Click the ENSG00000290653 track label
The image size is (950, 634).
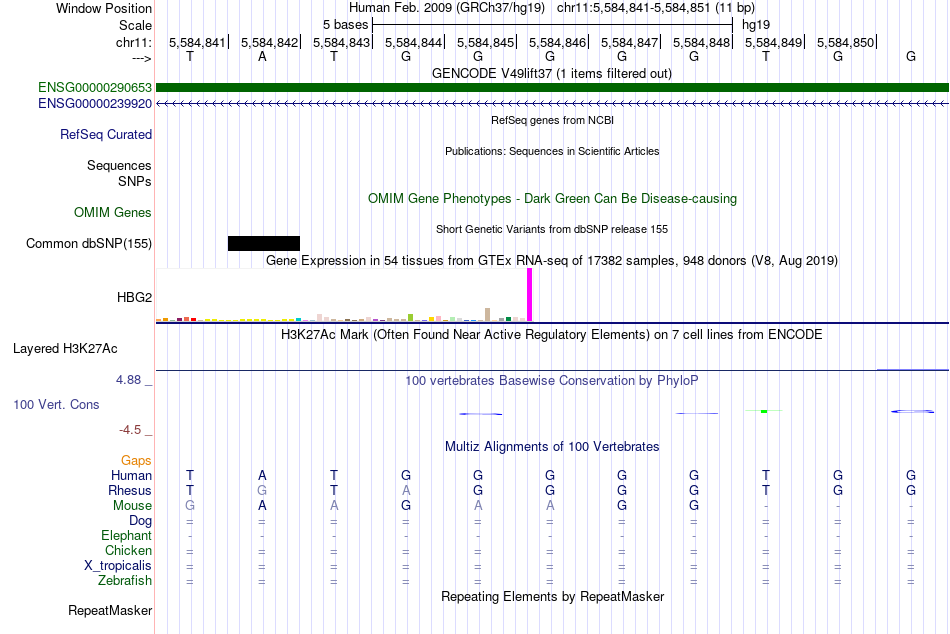pyautogui.click(x=95, y=88)
